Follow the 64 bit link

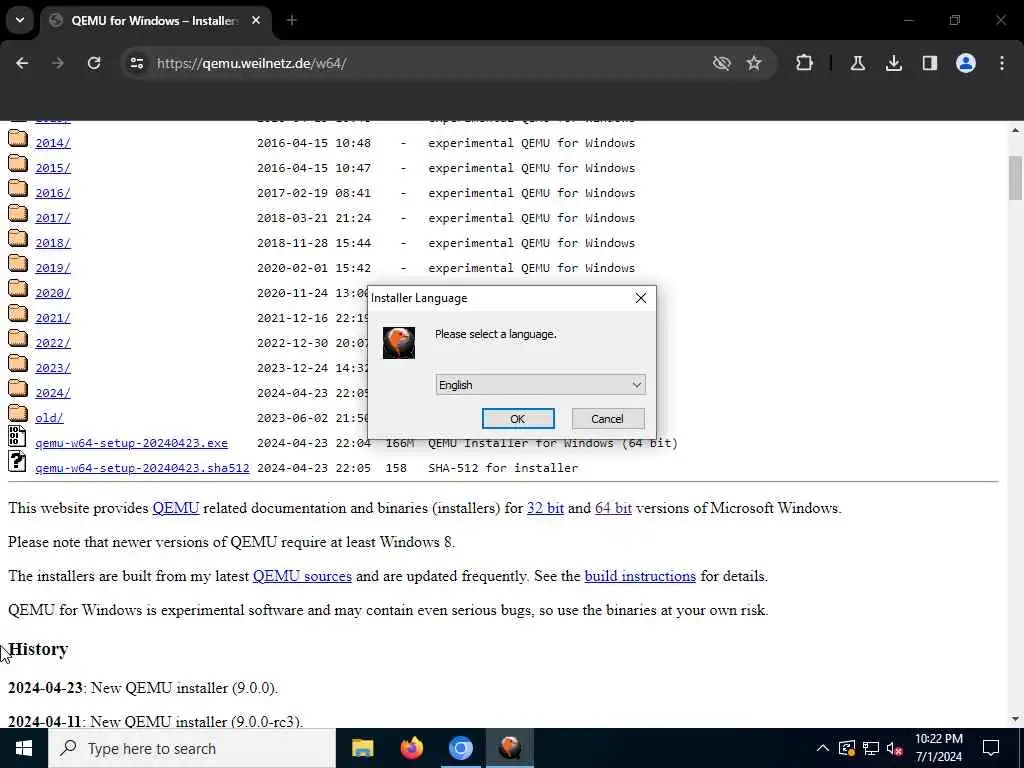(613, 508)
